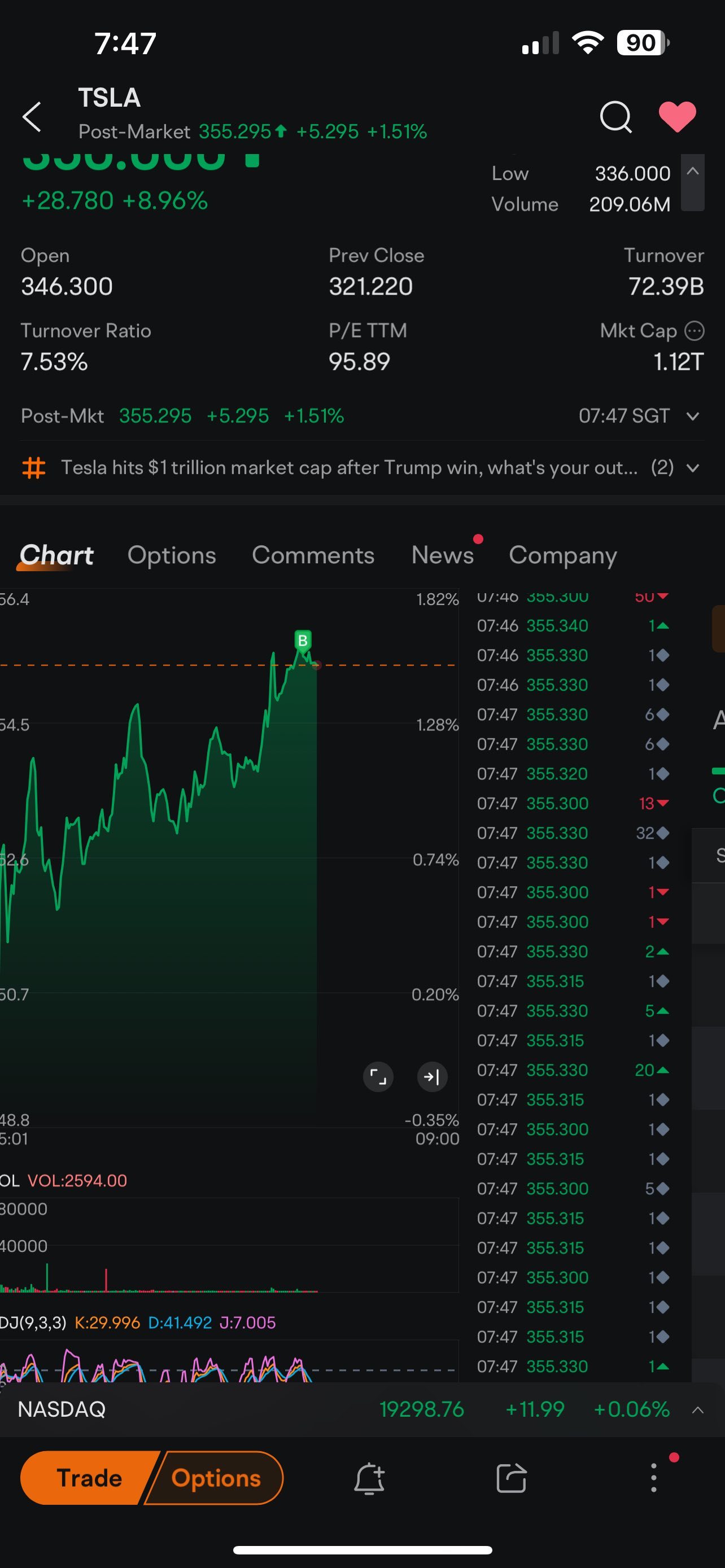Switch to the Options tab
This screenshot has width=725, height=1568.
pos(172,555)
